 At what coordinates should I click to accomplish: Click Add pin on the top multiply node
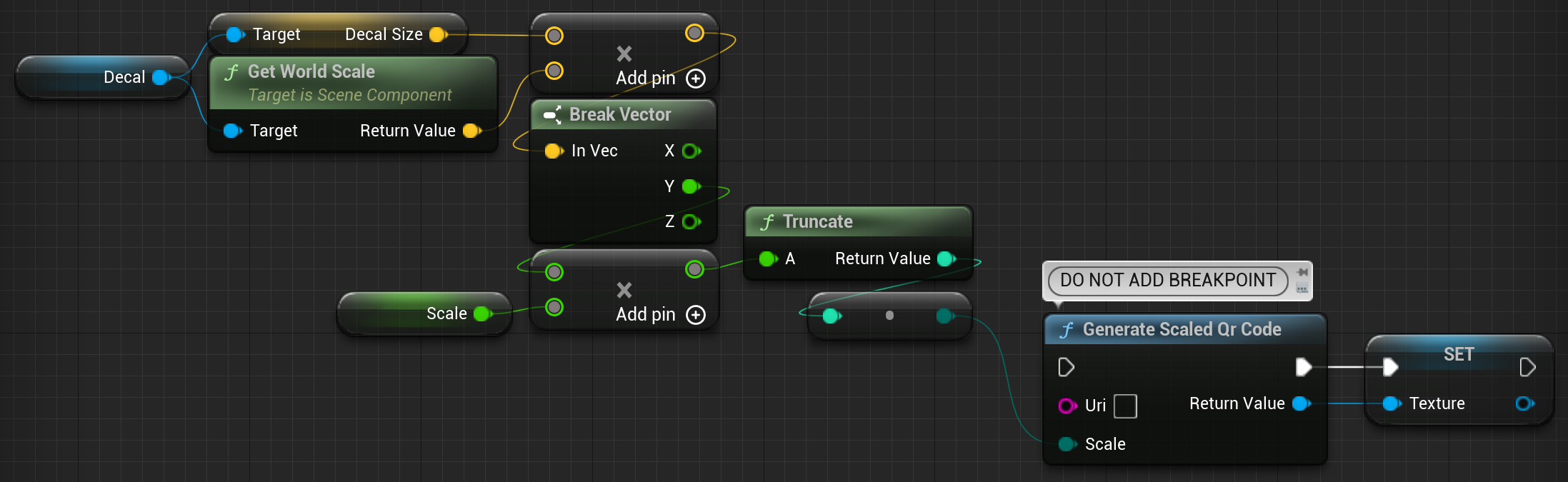pyautogui.click(x=695, y=79)
